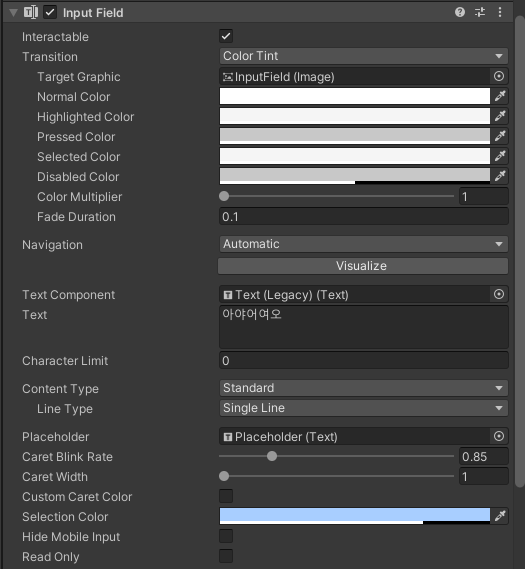
Task: Click the Placeholder (Text) reference field
Action: pyautogui.click(x=355, y=436)
